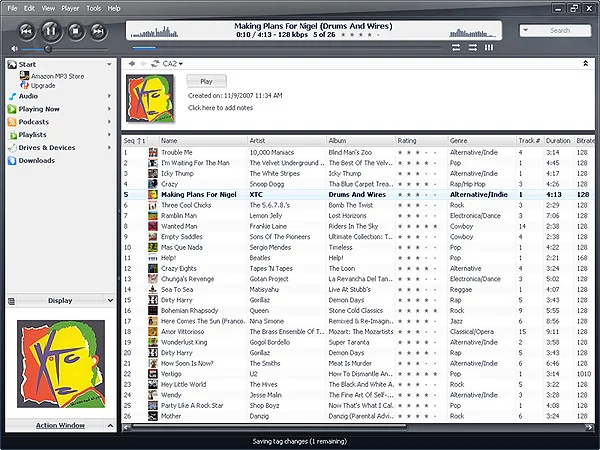600x450 pixels.
Task: Click the refresh arrows icon beside CA2
Action: point(155,64)
